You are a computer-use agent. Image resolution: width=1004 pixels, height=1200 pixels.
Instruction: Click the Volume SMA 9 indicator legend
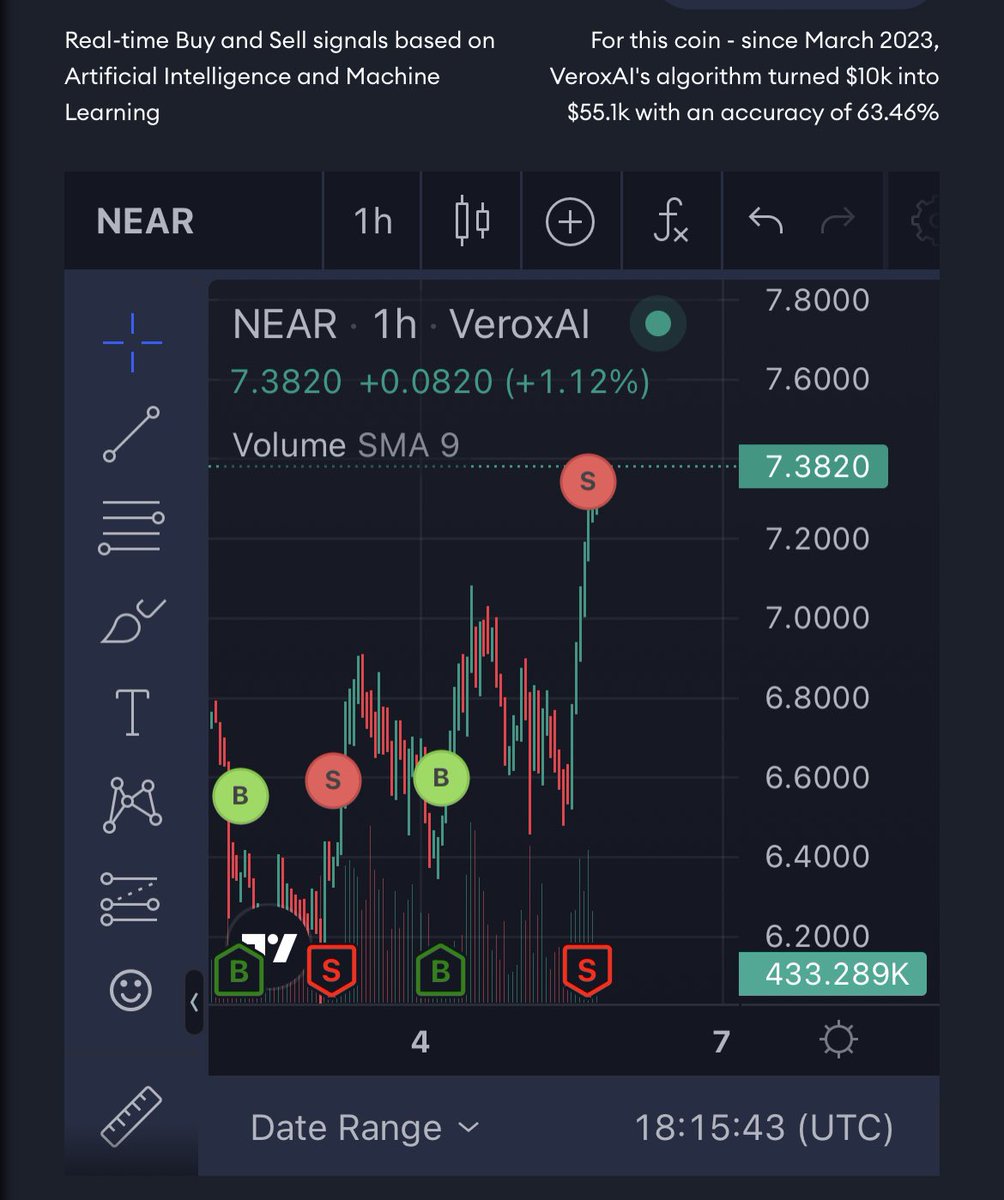coord(346,444)
